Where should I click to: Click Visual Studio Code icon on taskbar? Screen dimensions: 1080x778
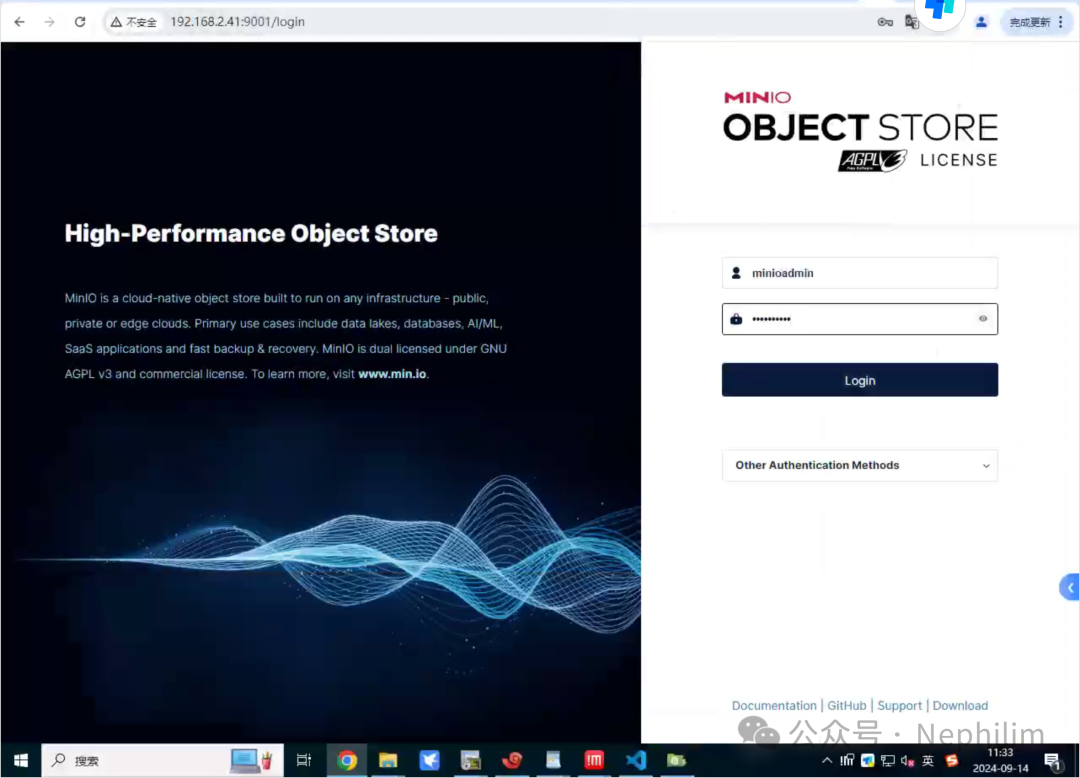point(635,761)
